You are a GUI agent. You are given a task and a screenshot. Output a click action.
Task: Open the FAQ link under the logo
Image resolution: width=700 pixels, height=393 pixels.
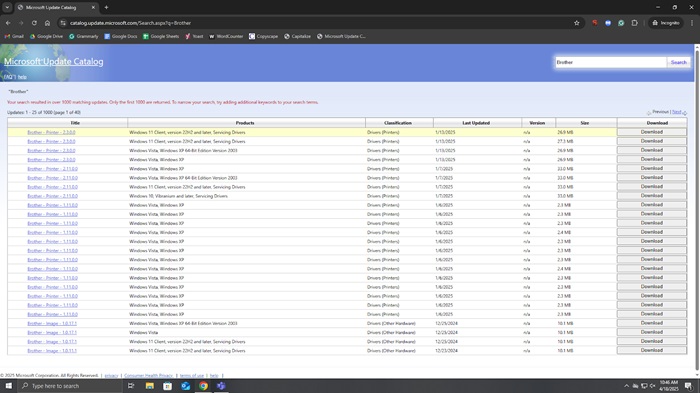(x=9, y=77)
